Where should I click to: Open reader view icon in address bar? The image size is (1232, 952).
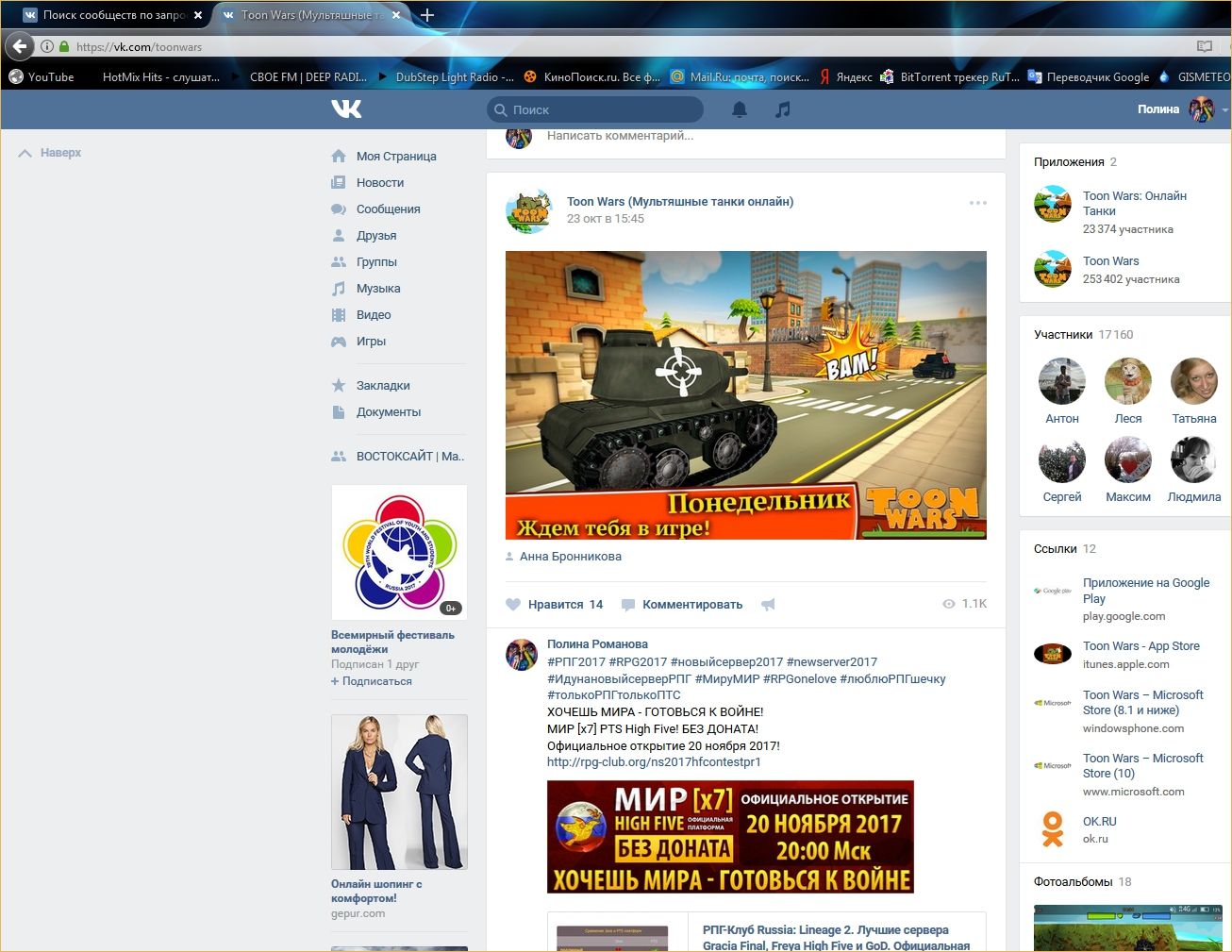tap(1204, 46)
